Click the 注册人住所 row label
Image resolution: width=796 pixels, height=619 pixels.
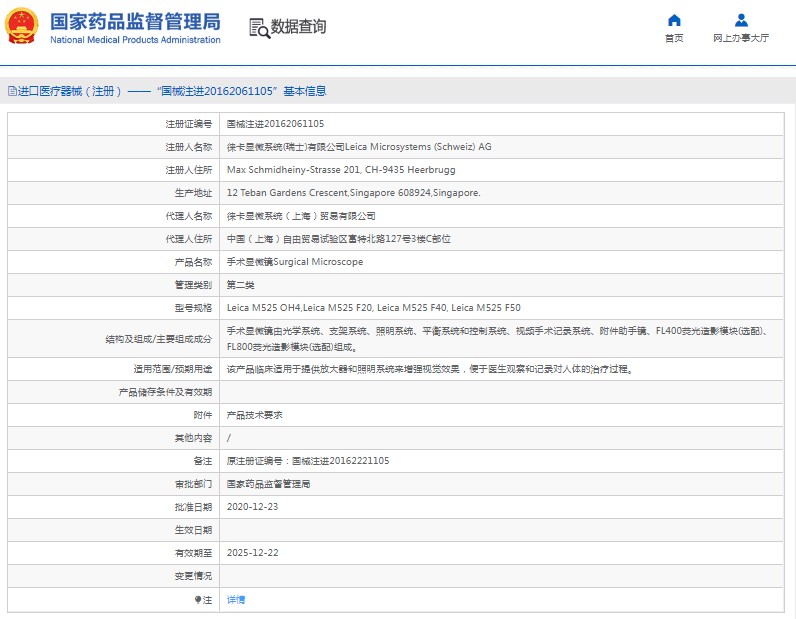189,170
